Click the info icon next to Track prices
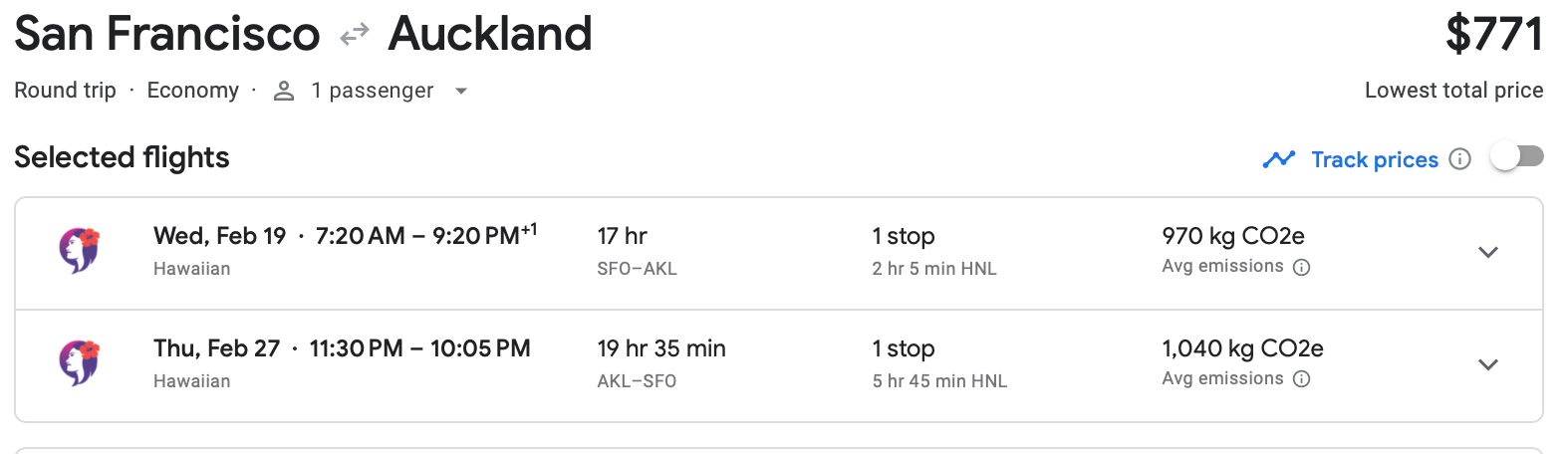The width and height of the screenshot is (1568, 454). [x=1459, y=159]
